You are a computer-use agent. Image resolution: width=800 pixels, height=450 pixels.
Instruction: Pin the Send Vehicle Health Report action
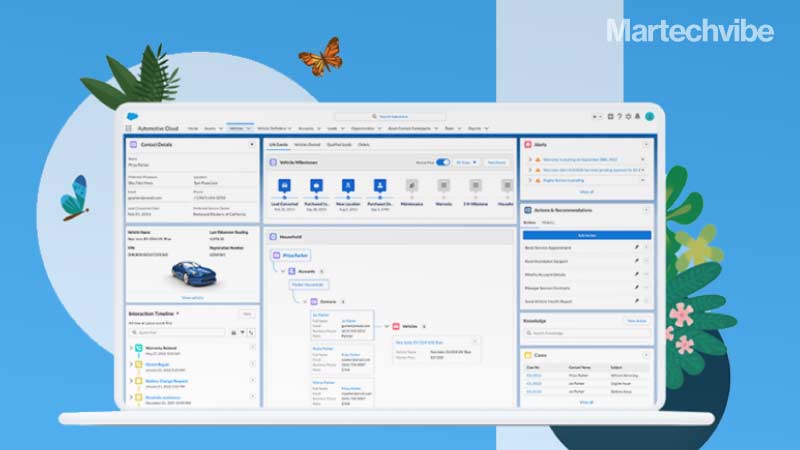click(x=637, y=301)
